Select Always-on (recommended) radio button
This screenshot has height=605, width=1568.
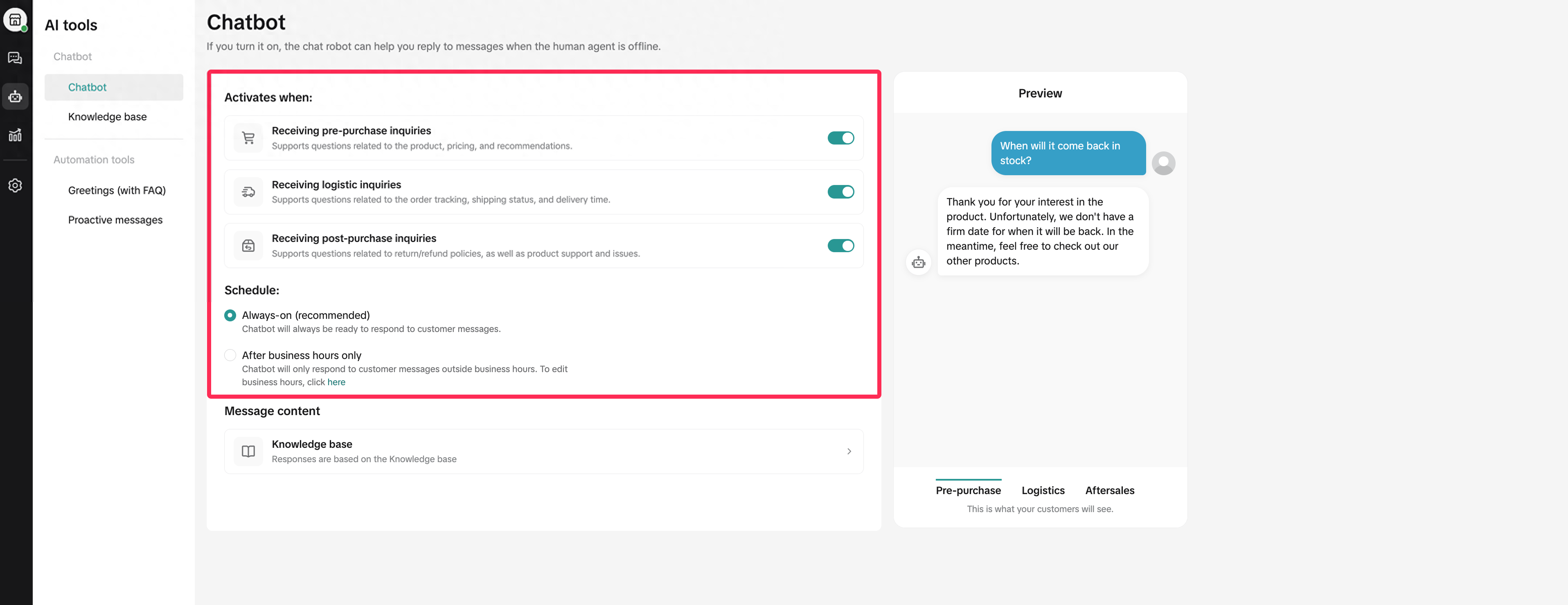[x=230, y=315]
